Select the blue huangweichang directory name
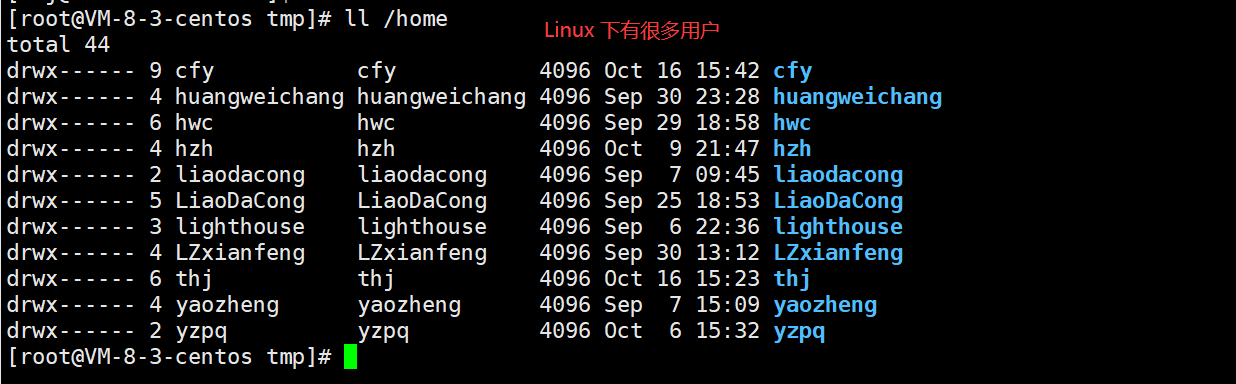 [x=857, y=97]
